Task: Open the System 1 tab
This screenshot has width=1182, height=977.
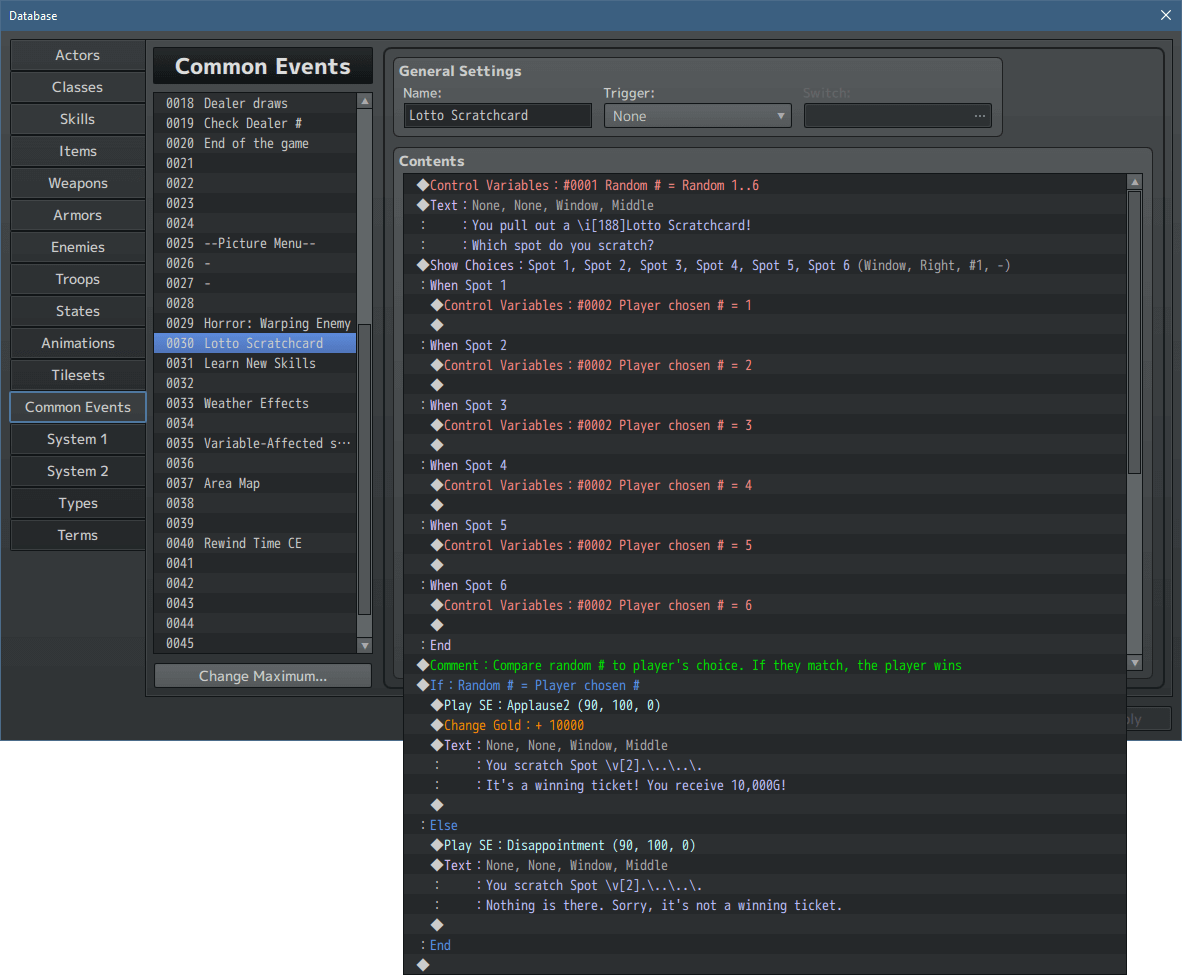Action: 78,439
